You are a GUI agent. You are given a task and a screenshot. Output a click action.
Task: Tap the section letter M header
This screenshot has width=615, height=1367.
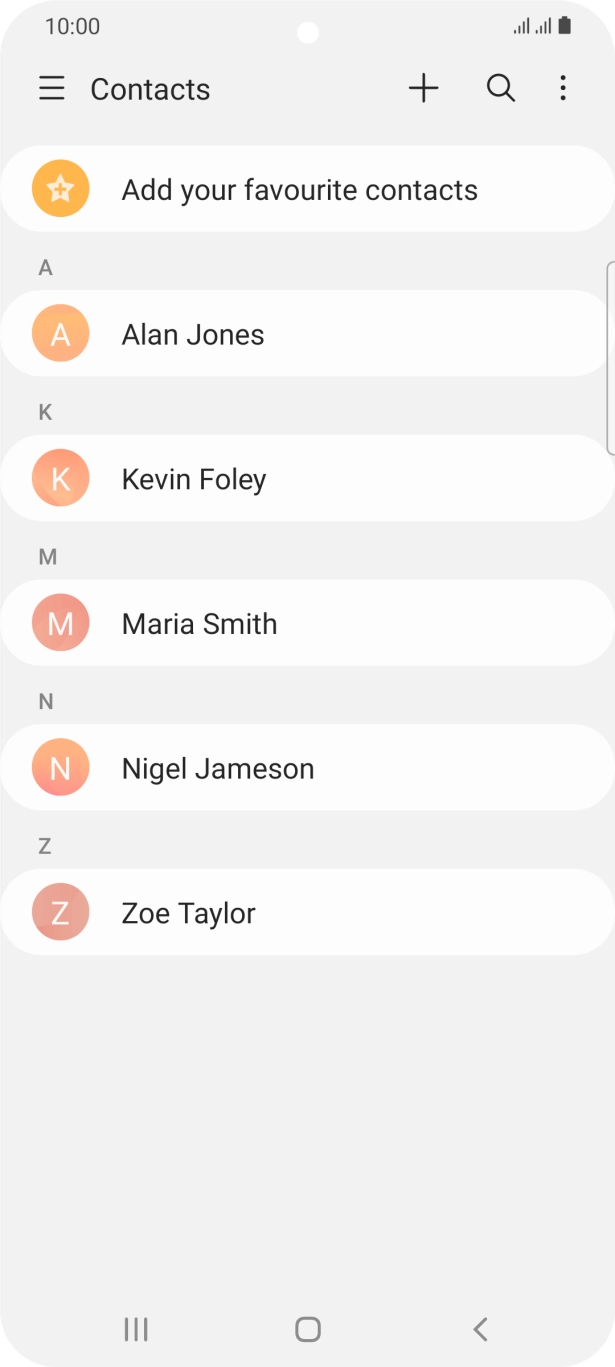(x=46, y=556)
